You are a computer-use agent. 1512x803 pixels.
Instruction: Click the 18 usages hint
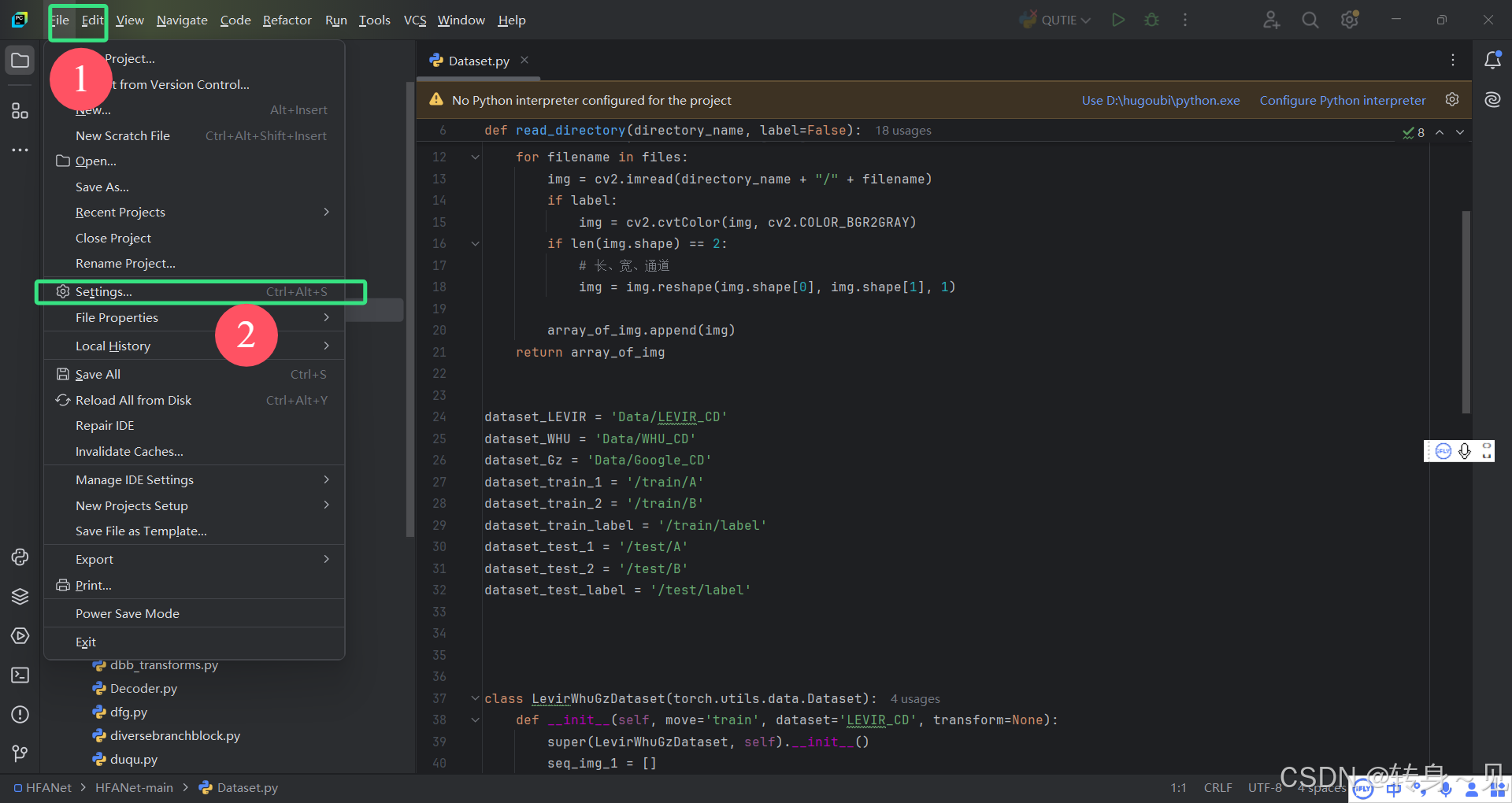[902, 130]
